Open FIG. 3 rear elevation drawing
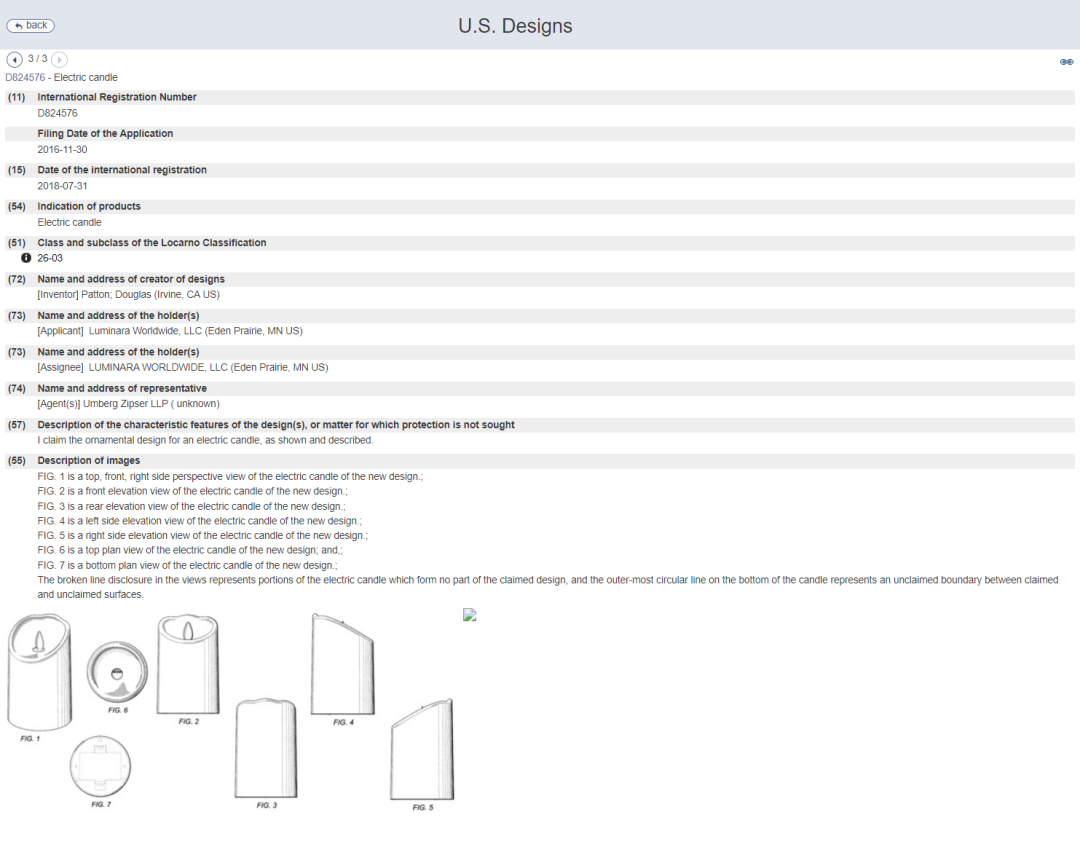The height and width of the screenshot is (863, 1080). (266, 748)
